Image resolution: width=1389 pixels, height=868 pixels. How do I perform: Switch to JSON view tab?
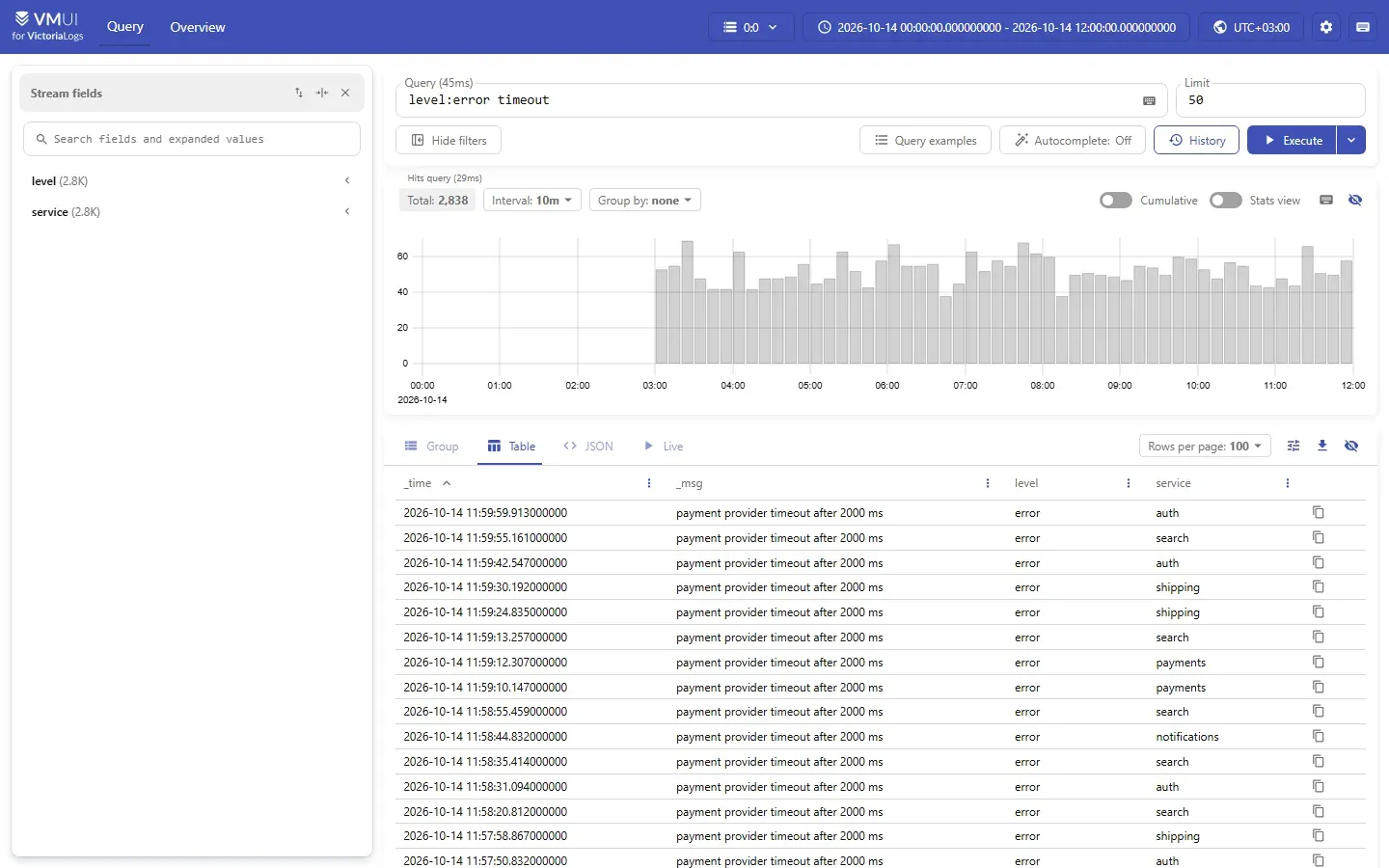[588, 446]
